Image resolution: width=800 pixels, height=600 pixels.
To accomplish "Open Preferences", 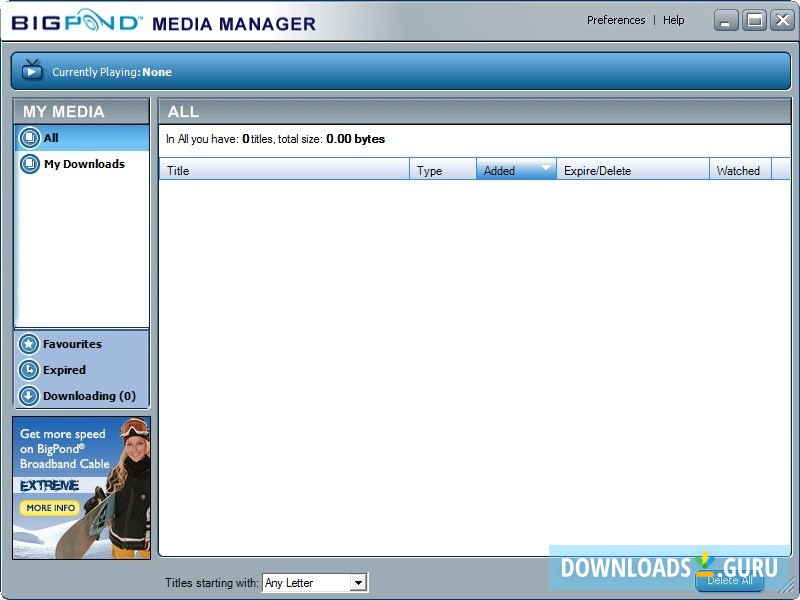I will (x=616, y=20).
